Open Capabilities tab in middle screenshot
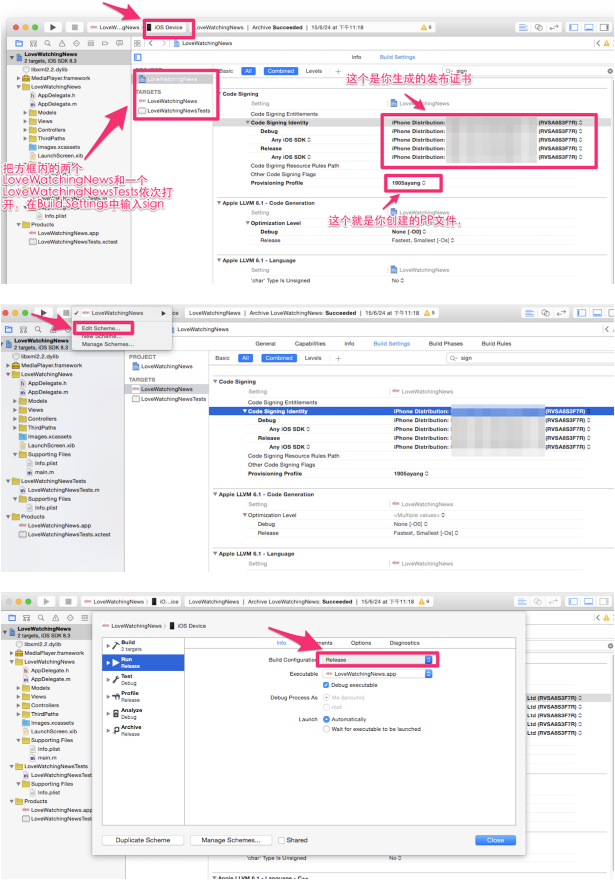 310,343
